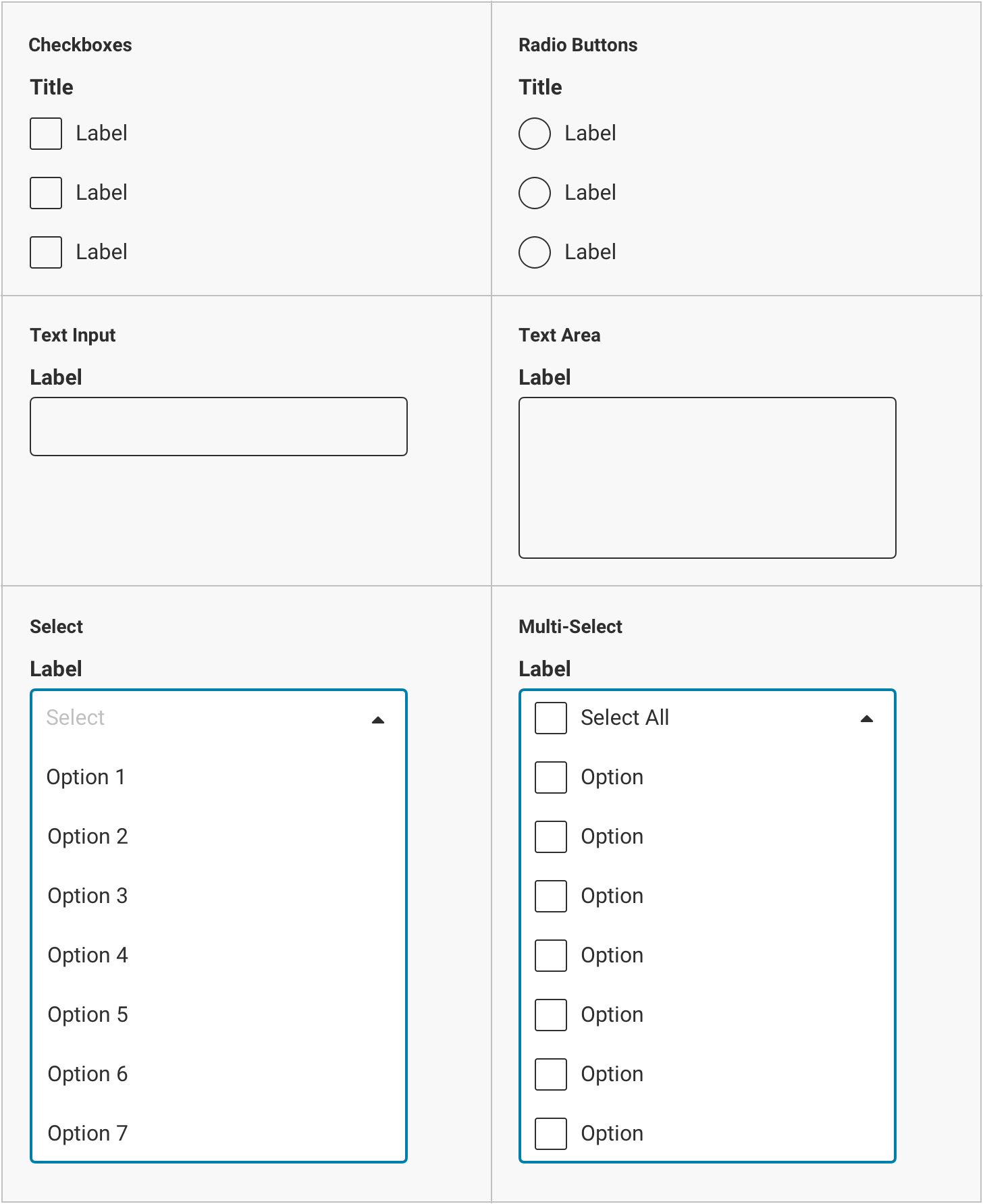
Task: Select Option 4 from the list
Action: click(87, 955)
